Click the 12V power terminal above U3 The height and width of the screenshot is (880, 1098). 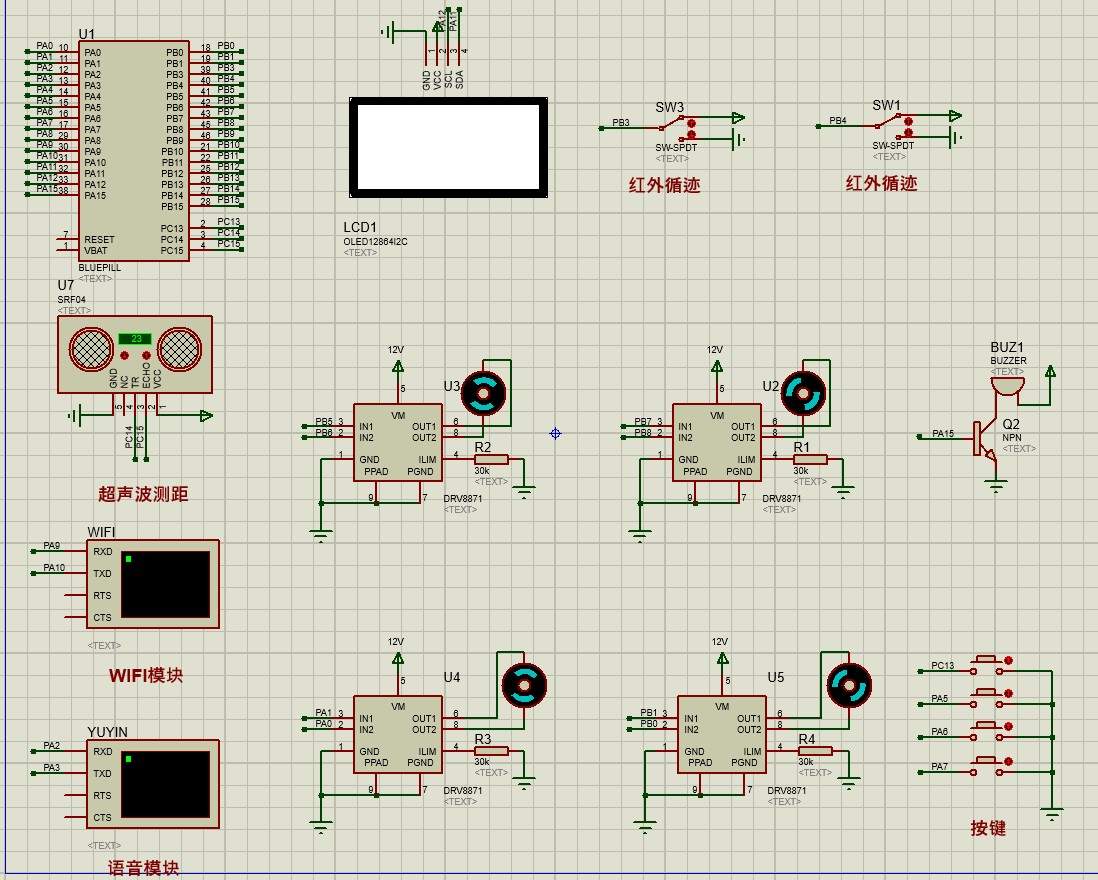click(x=398, y=367)
